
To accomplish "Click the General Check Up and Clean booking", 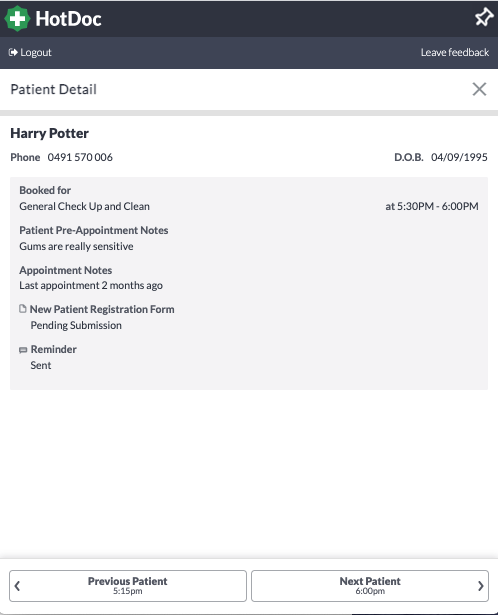I will [84, 206].
